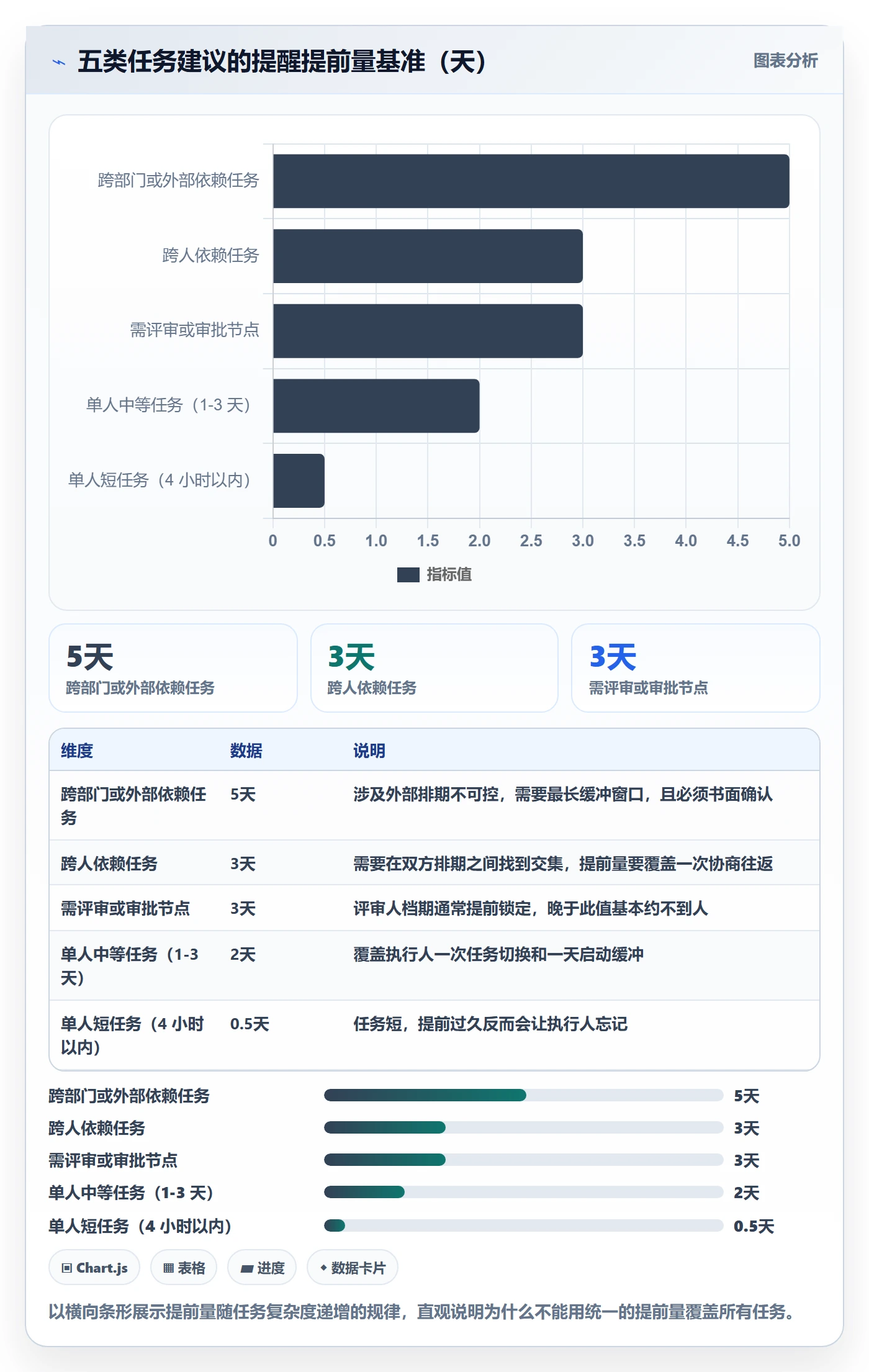This screenshot has width=869, height=1372.
Task: Click the 图表分析 label in the header
Action: click(x=785, y=61)
